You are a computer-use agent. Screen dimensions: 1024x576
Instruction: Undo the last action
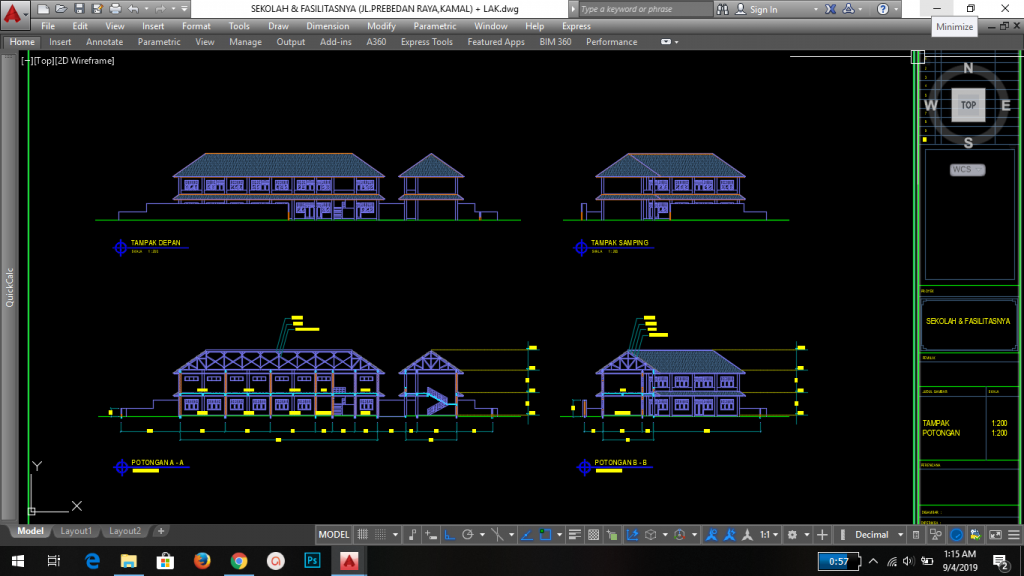134,8
